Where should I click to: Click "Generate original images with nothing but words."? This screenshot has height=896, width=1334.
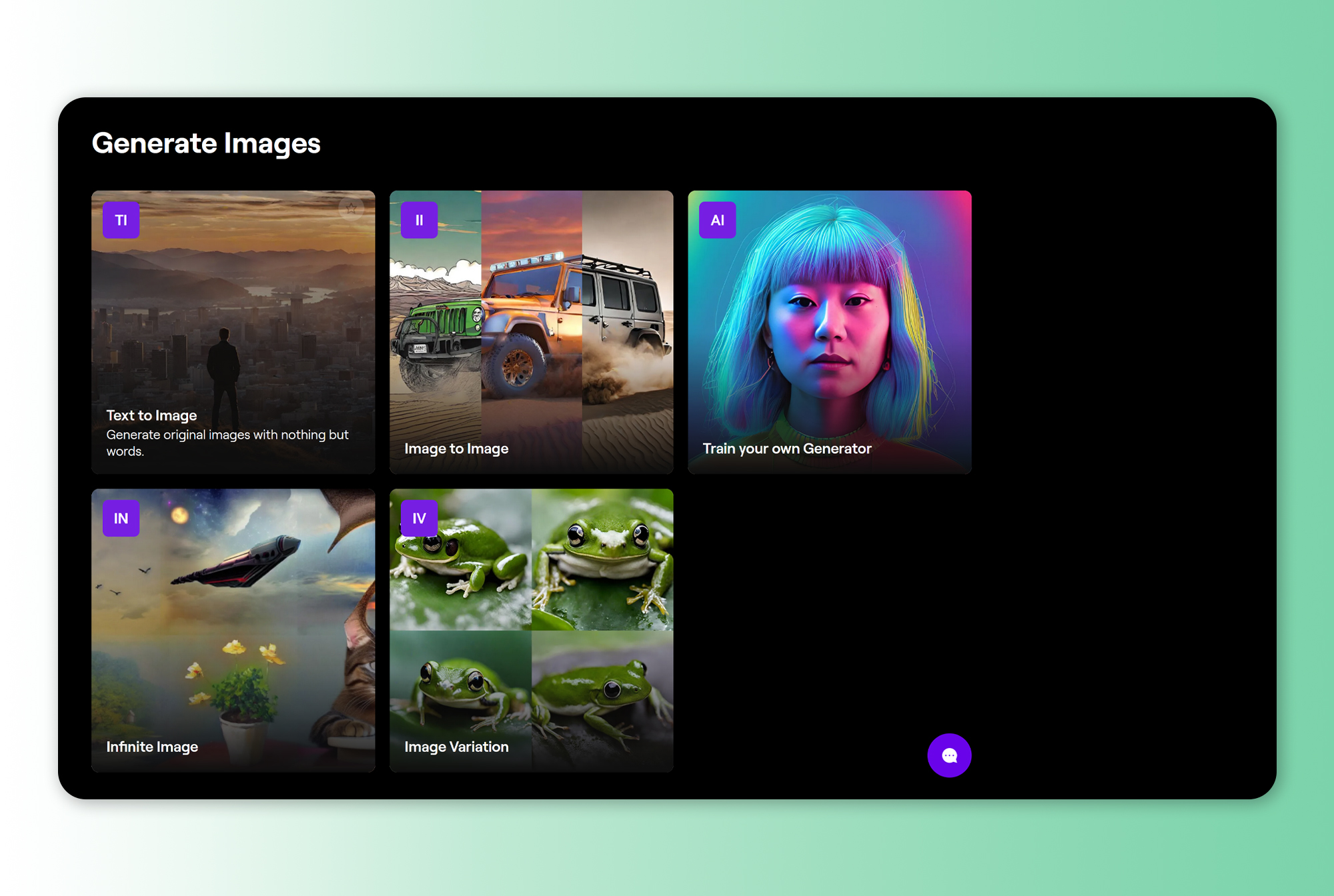227,443
